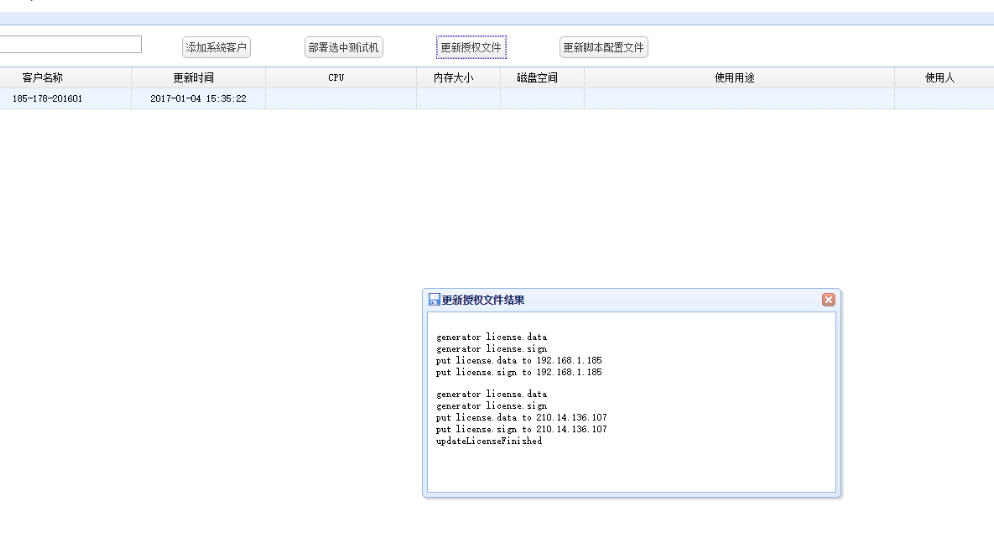This screenshot has width=994, height=538.
Task: Focus the search input field at top left
Action: click(x=70, y=44)
